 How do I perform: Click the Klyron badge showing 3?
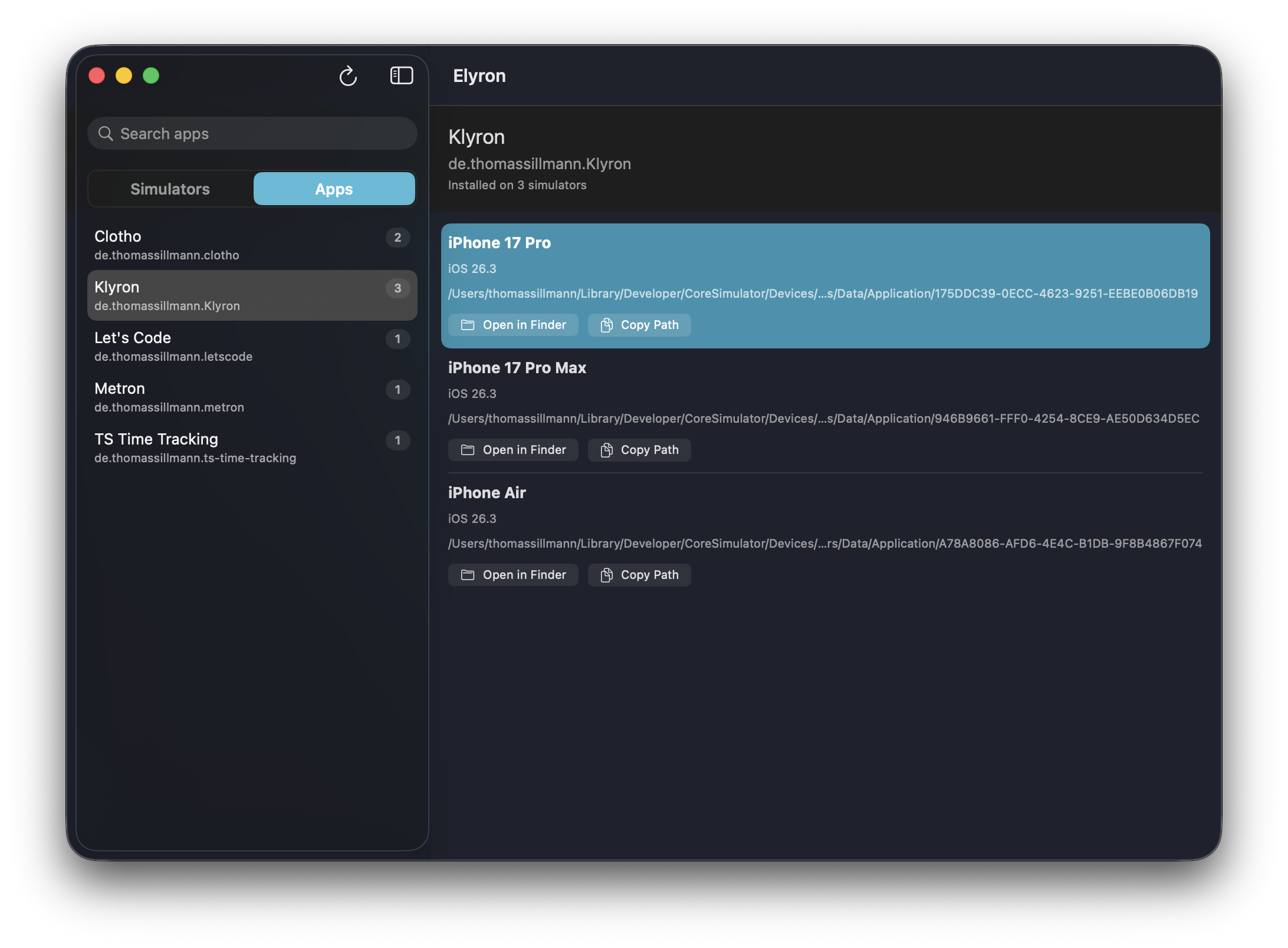click(397, 288)
